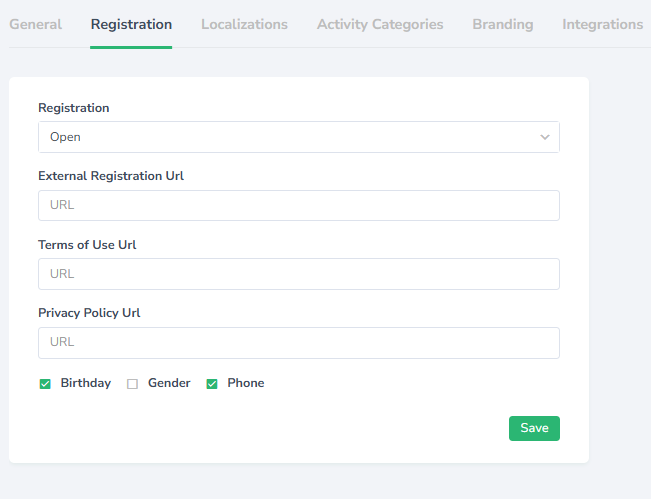651x499 pixels.
Task: Click the Registration dropdown chevron arrow
Action: 545,137
